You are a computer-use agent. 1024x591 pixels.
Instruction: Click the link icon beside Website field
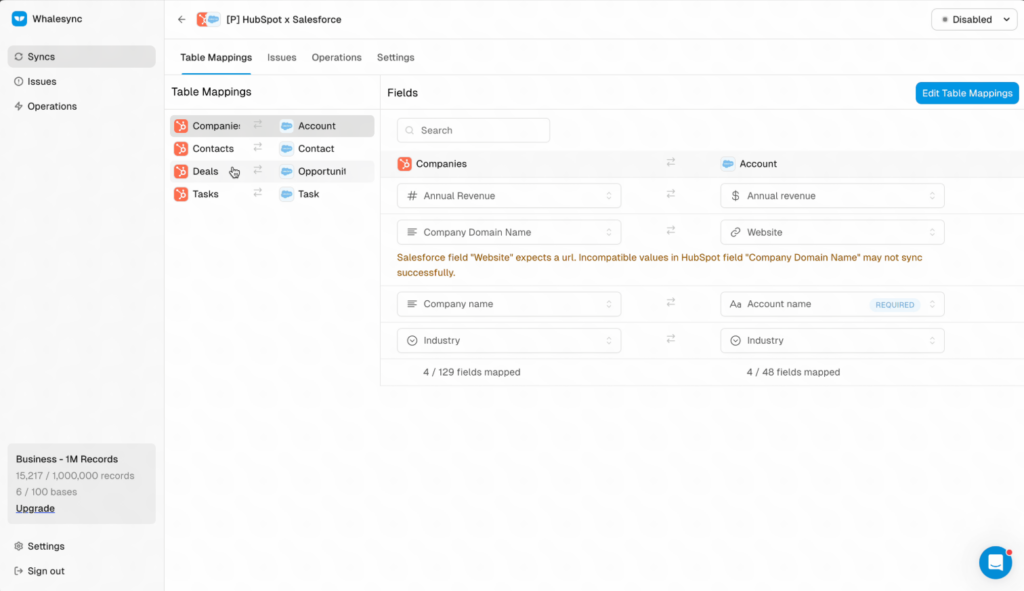click(735, 232)
